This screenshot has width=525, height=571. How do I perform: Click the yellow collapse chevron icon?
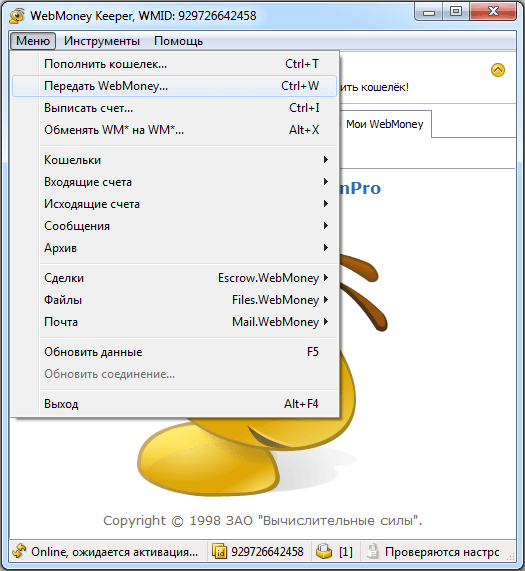click(x=498, y=70)
